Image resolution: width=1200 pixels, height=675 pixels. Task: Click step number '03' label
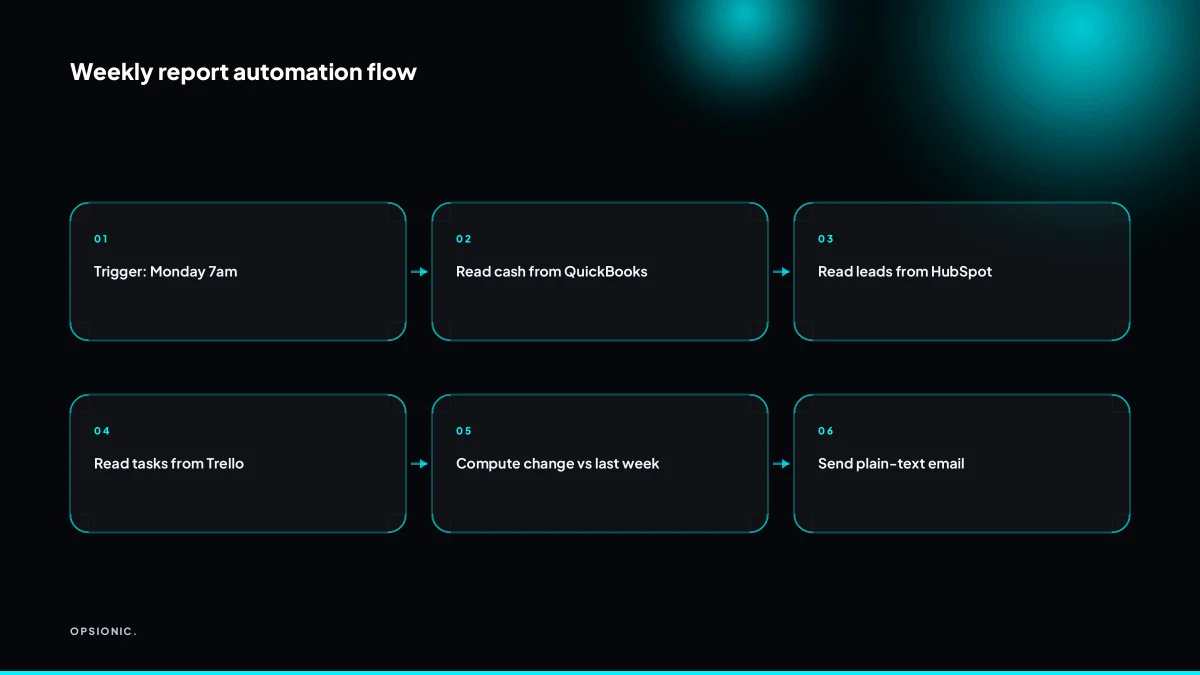(826, 239)
